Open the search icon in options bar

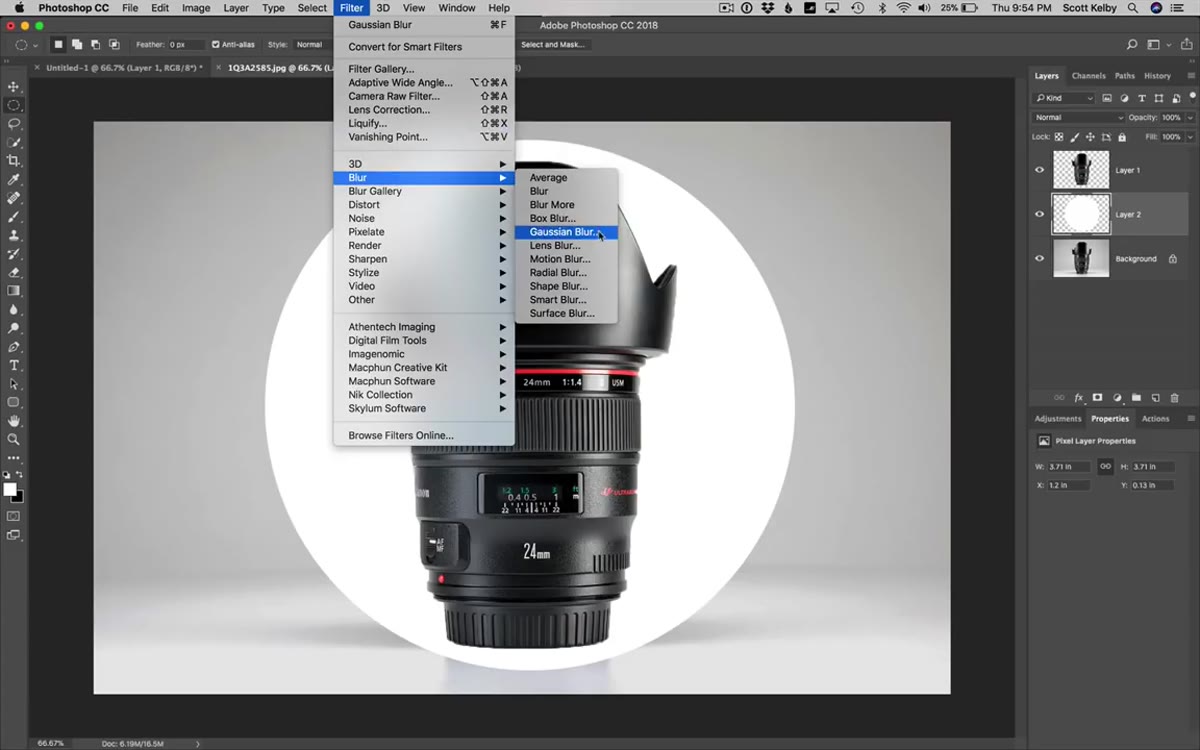(1132, 45)
